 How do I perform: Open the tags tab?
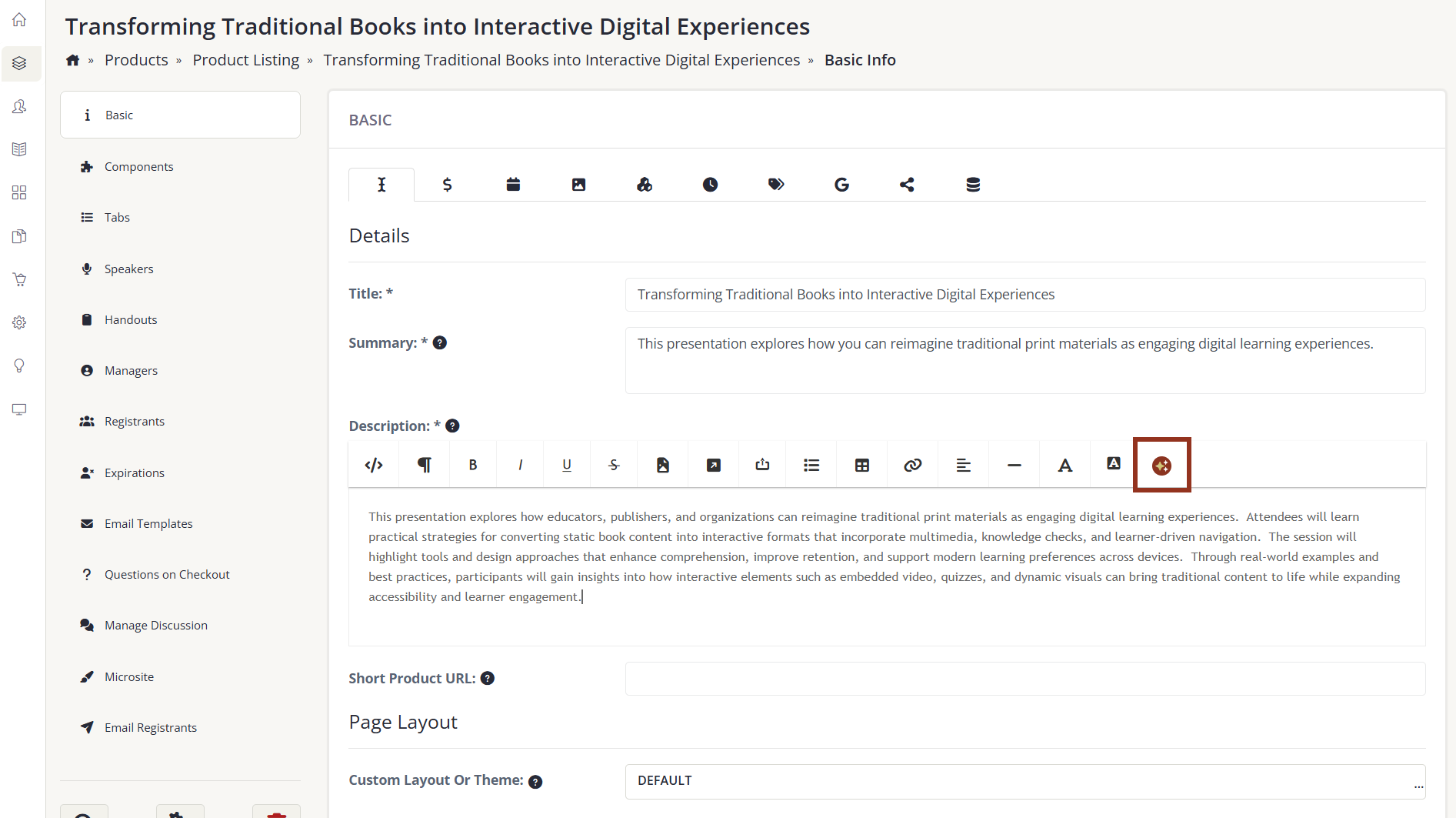776,185
